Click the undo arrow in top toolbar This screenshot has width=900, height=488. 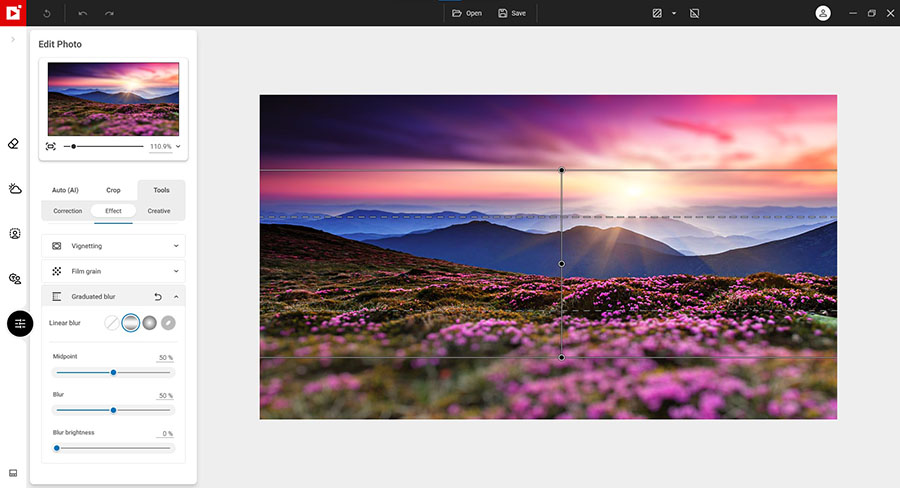click(x=83, y=13)
